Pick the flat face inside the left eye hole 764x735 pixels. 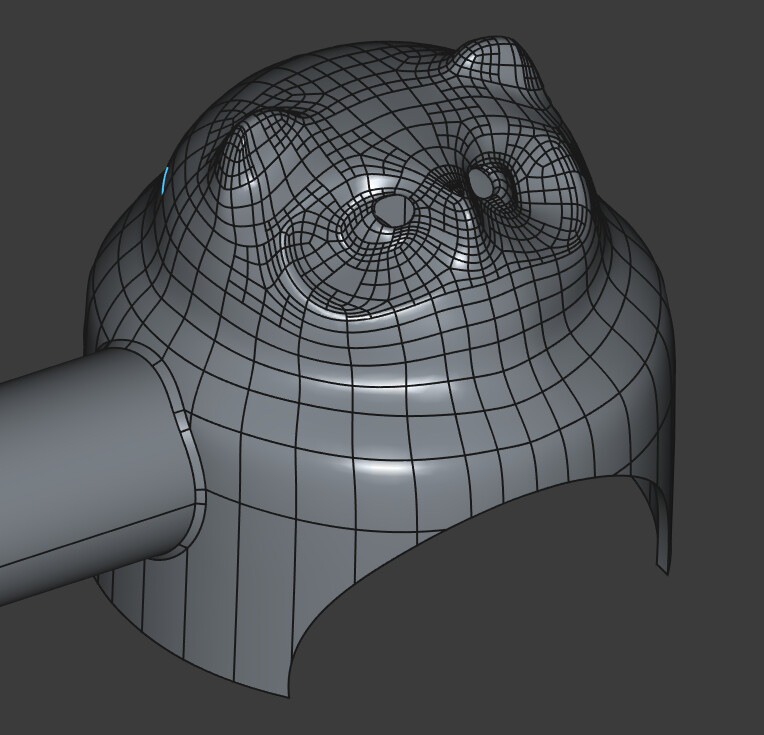click(x=390, y=210)
